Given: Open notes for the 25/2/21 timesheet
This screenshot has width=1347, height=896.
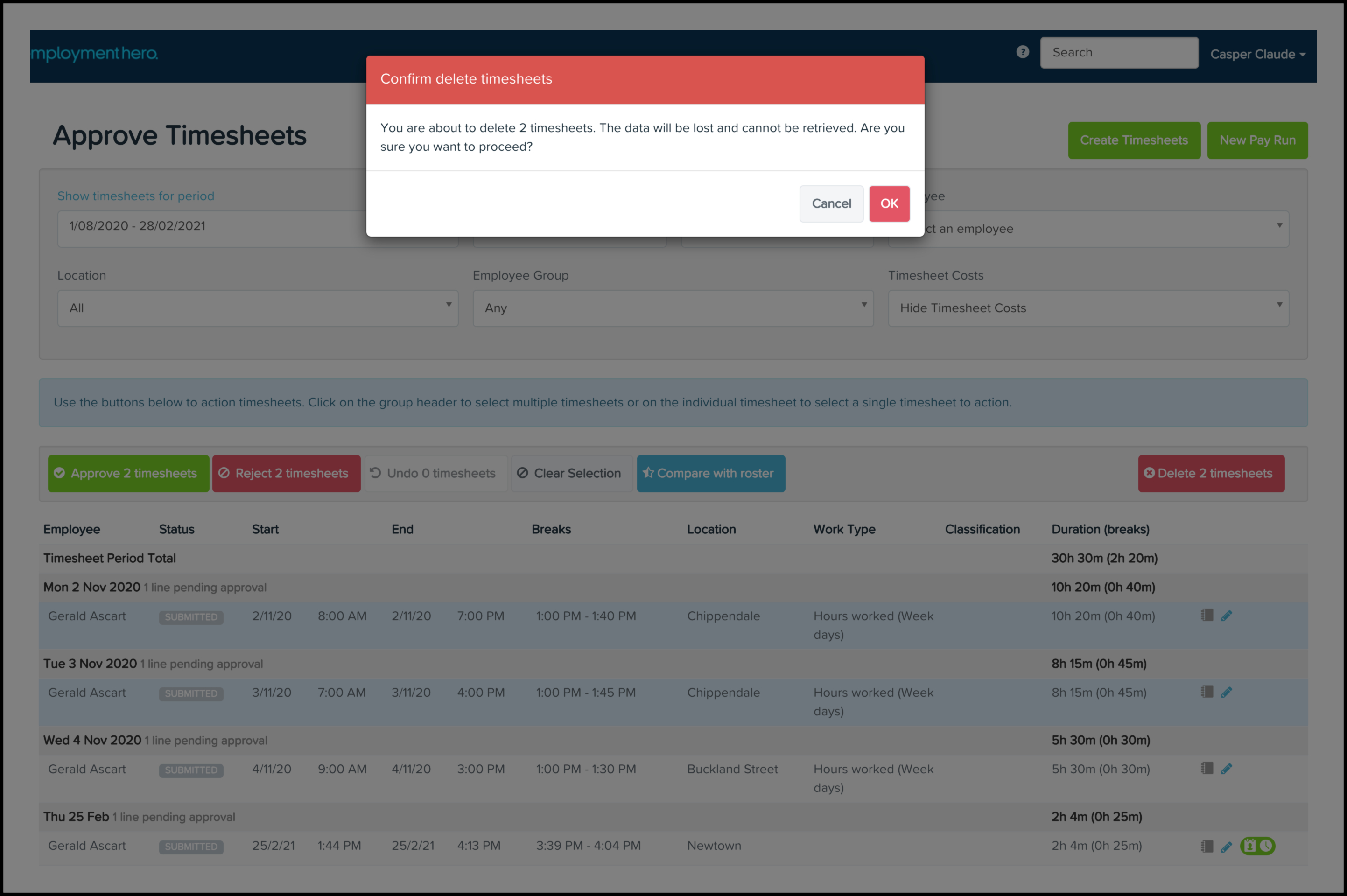Looking at the screenshot, I should 1207,846.
